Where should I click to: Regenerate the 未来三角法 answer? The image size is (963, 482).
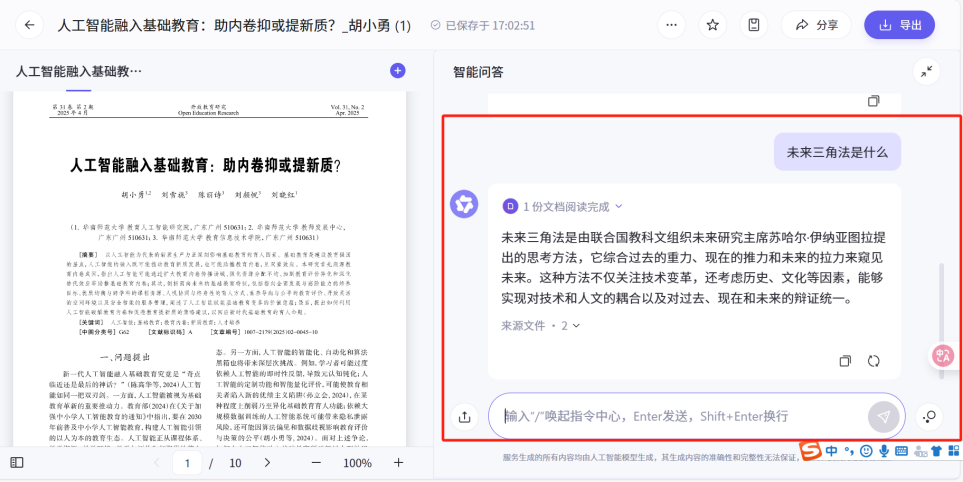(x=873, y=361)
